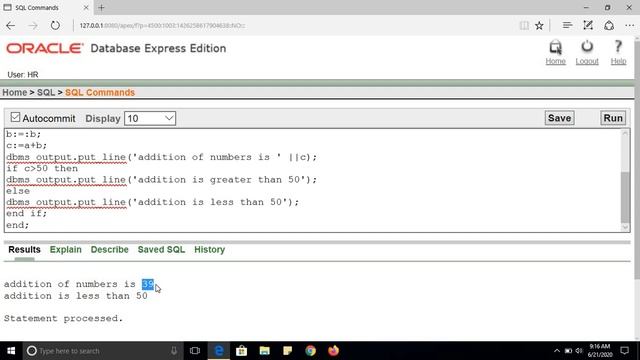Click the Help text link
The width and height of the screenshot is (640, 360).
click(x=618, y=61)
